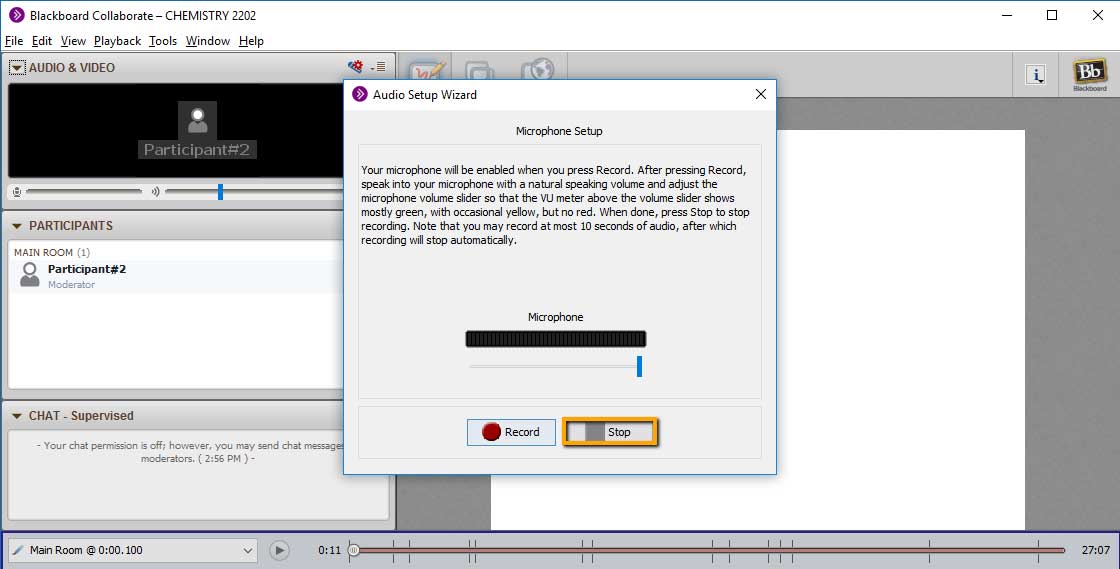Click the Moderator role label under Participant#2

[x=71, y=284]
